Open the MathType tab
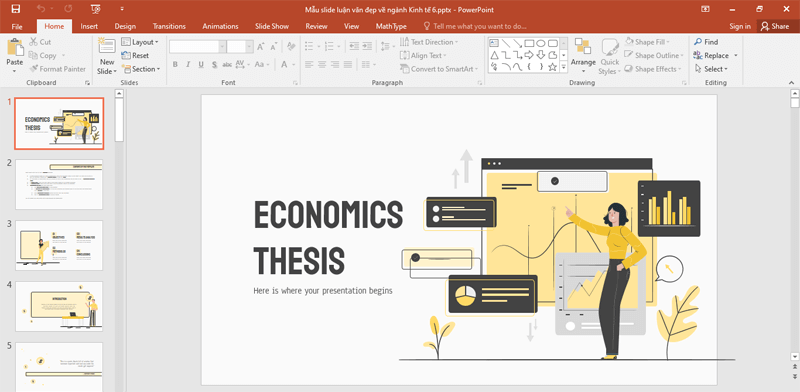800x392 pixels. (391, 26)
